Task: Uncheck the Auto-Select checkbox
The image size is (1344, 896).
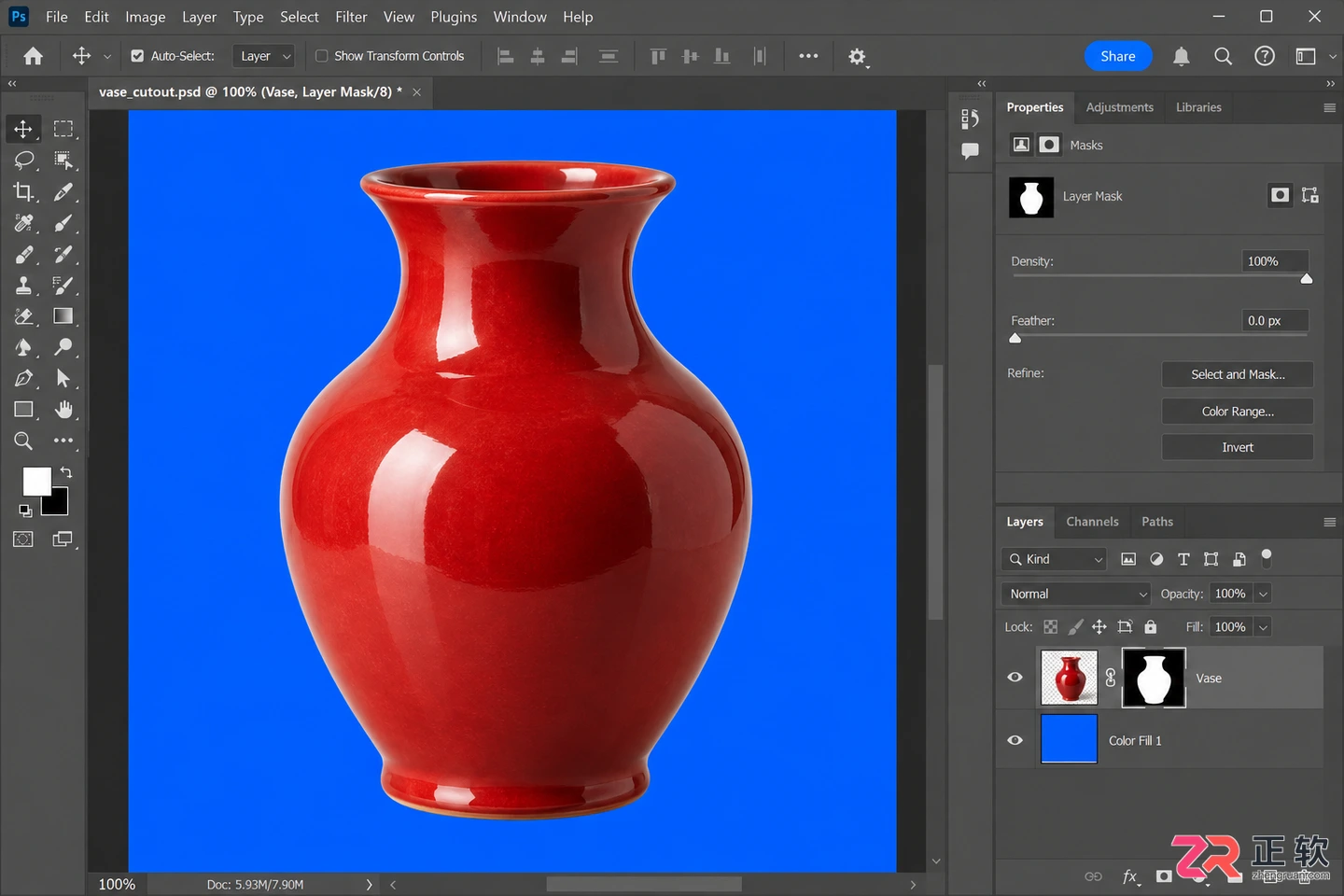Action: pos(137,56)
